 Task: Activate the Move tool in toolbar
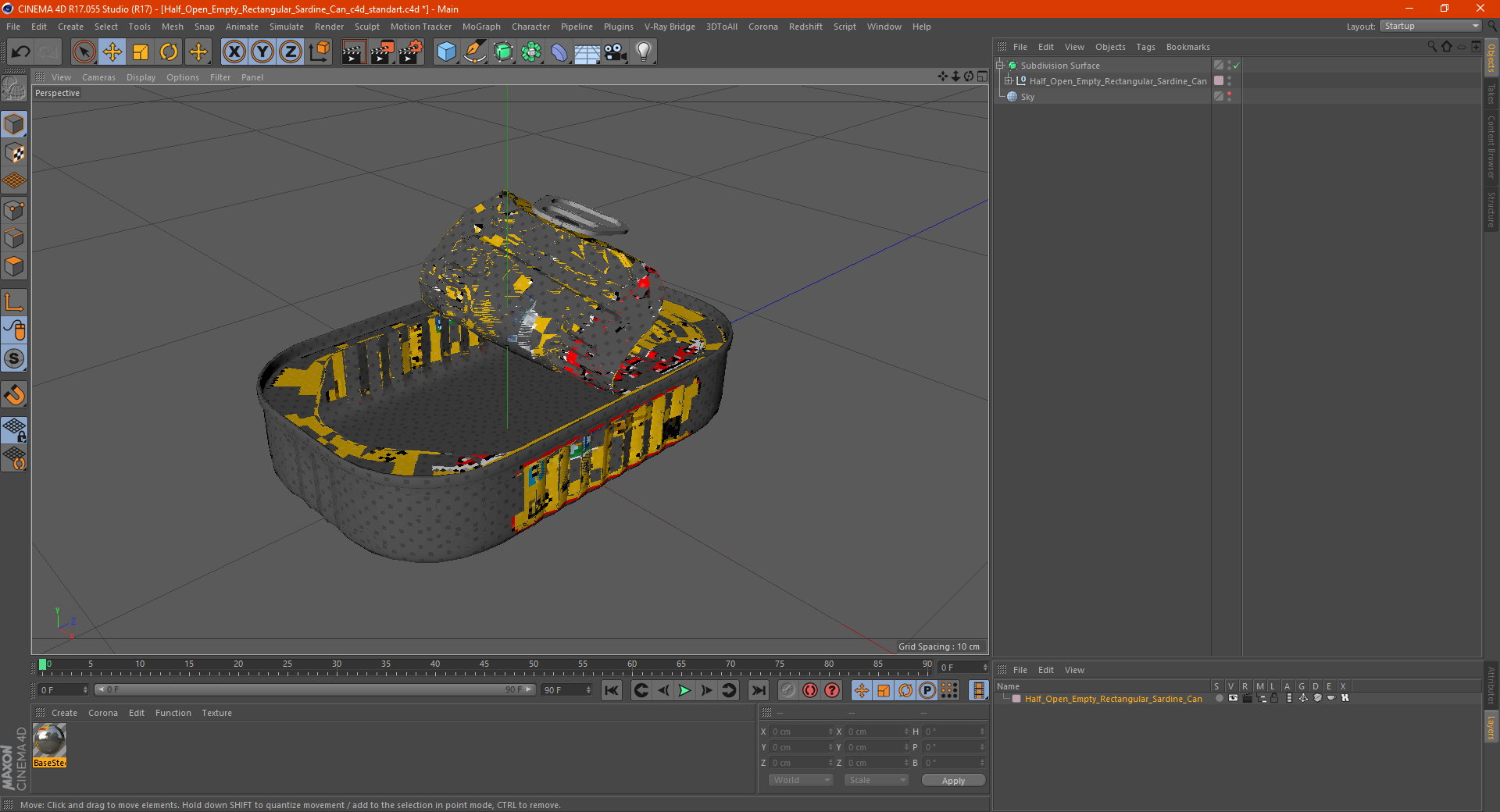point(112,52)
